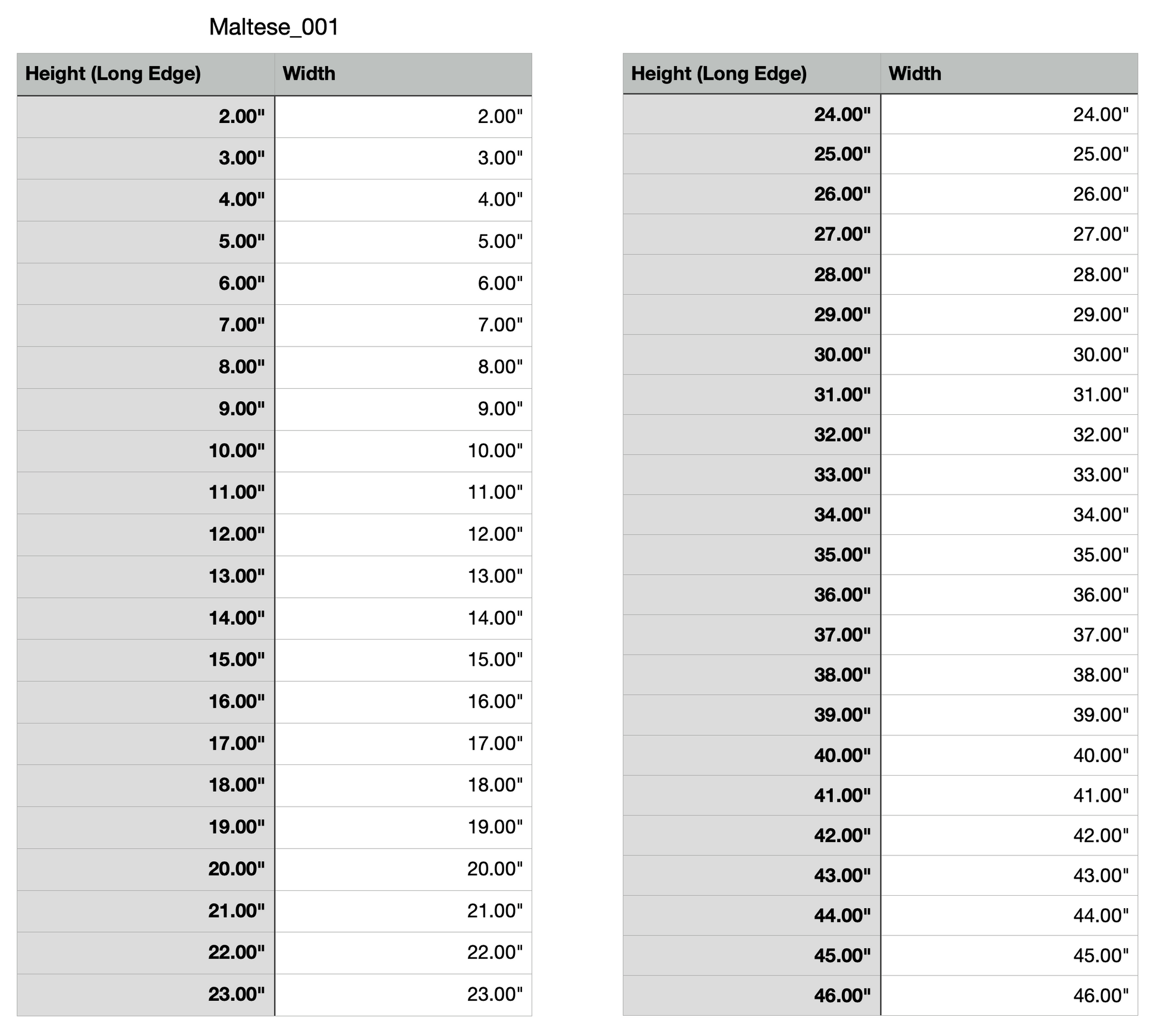Select the bold 35.00" height cell

[x=842, y=555]
